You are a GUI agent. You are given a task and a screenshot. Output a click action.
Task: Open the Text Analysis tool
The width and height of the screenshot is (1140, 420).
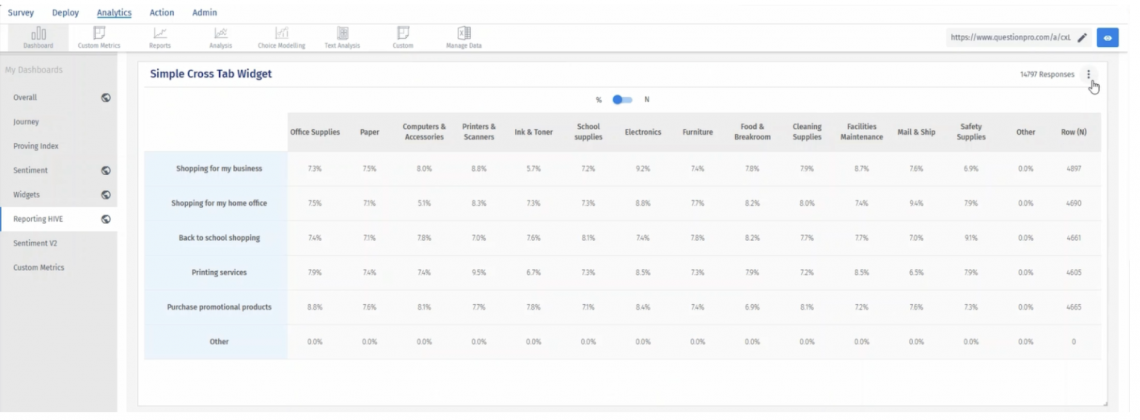click(x=343, y=37)
